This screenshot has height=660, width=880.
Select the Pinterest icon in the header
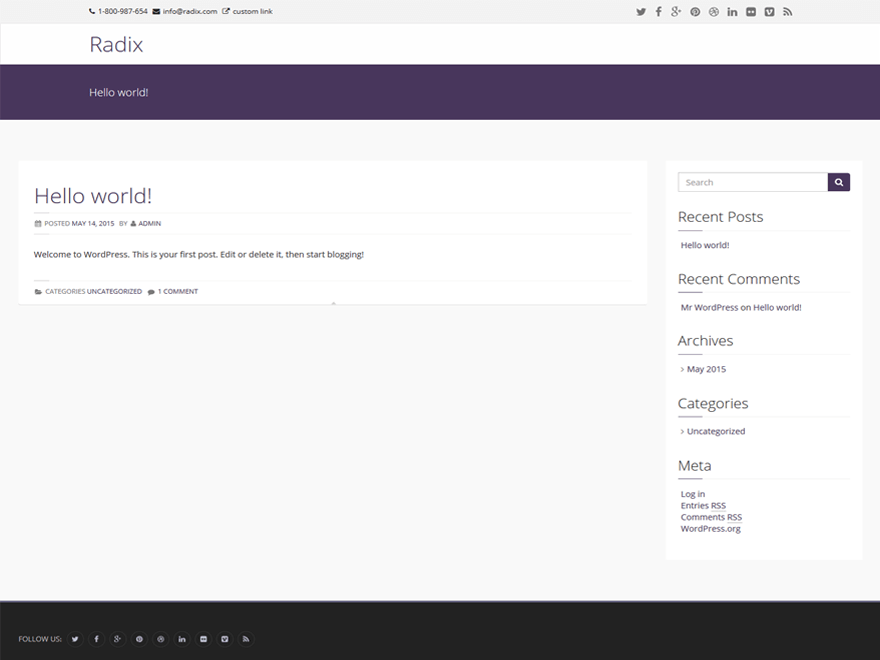[695, 11]
